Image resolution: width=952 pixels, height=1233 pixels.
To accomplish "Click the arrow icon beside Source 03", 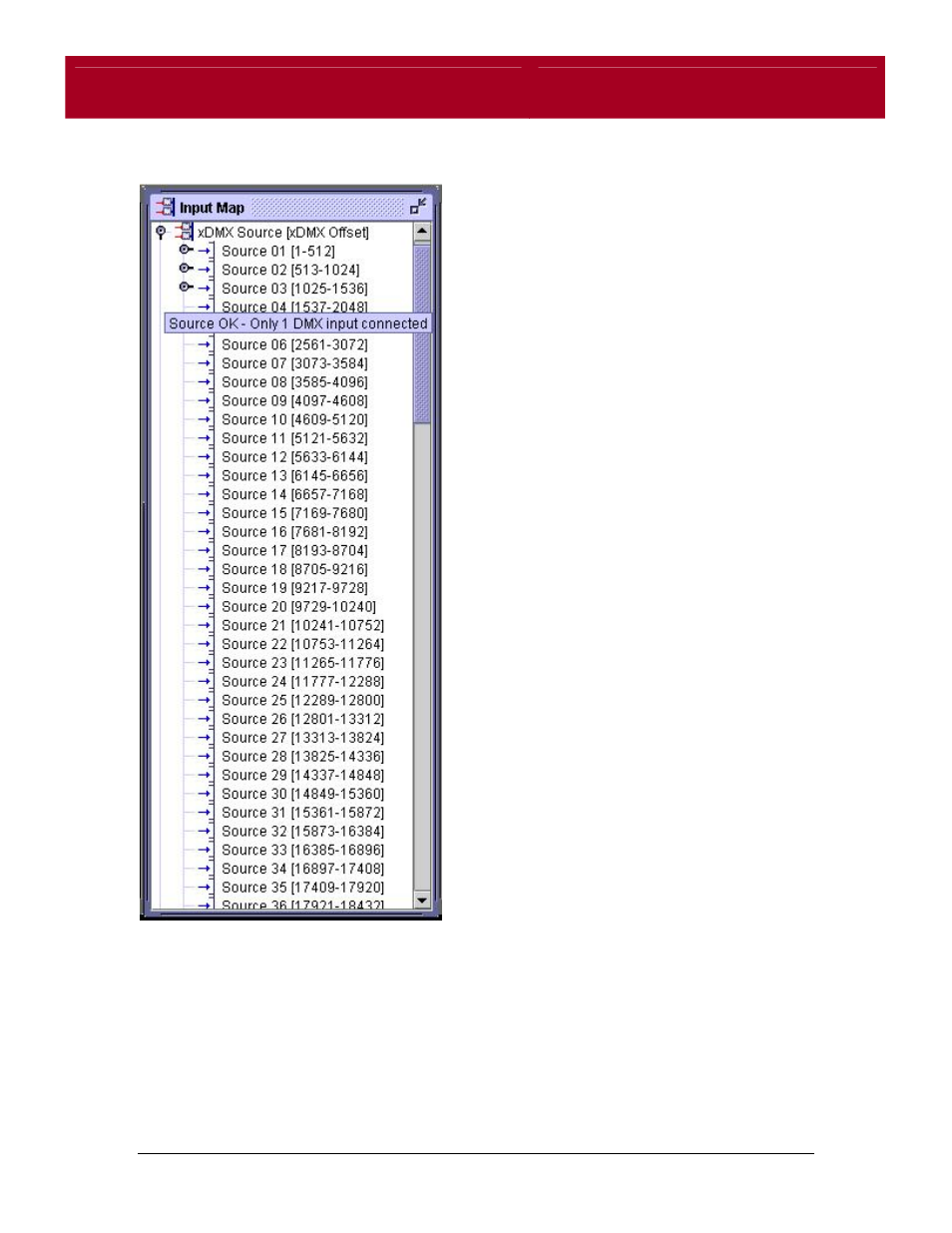I will click(206, 289).
